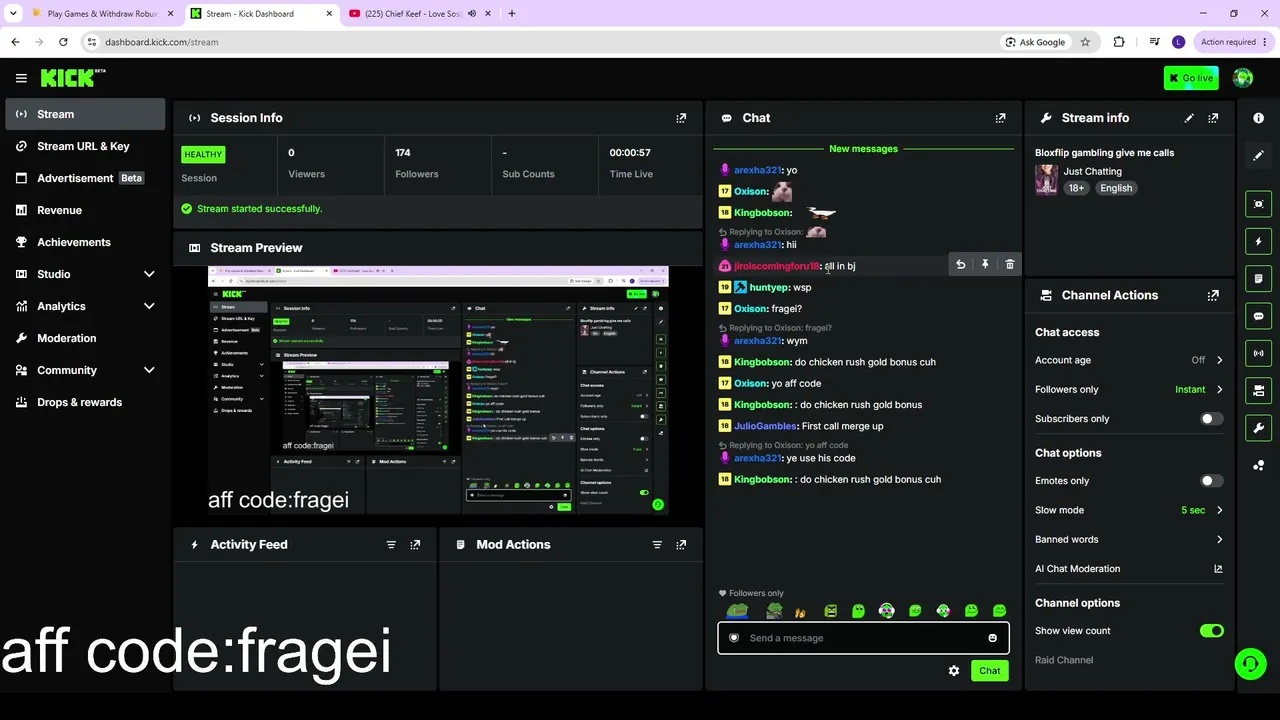This screenshot has width=1280, height=720.
Task: Go to Stream in sidebar
Action: point(85,114)
